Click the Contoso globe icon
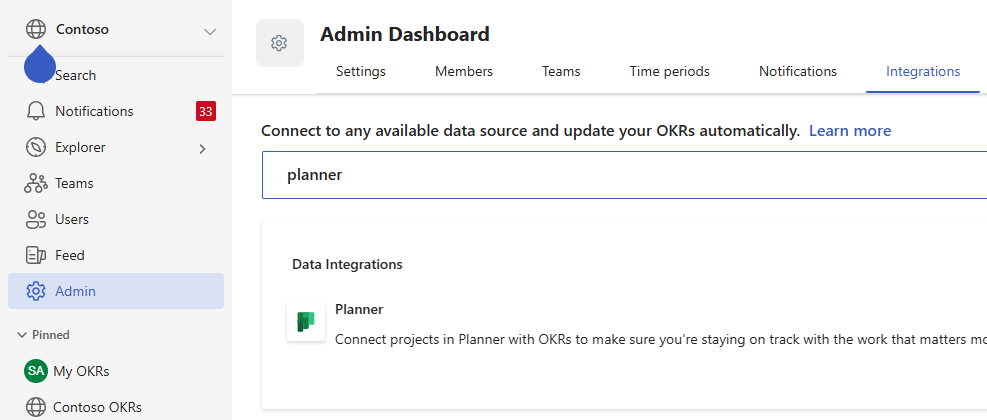Image resolution: width=987 pixels, height=420 pixels. 36,29
